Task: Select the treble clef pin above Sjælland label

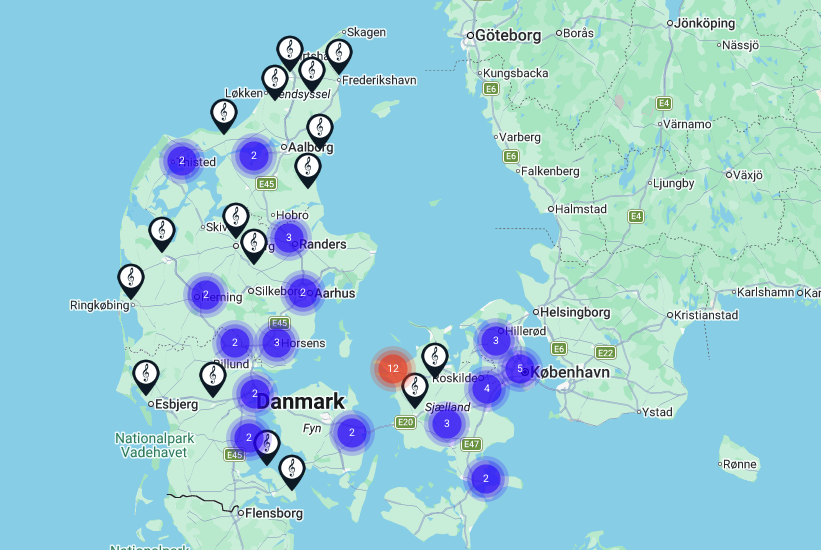Action: coord(414,387)
